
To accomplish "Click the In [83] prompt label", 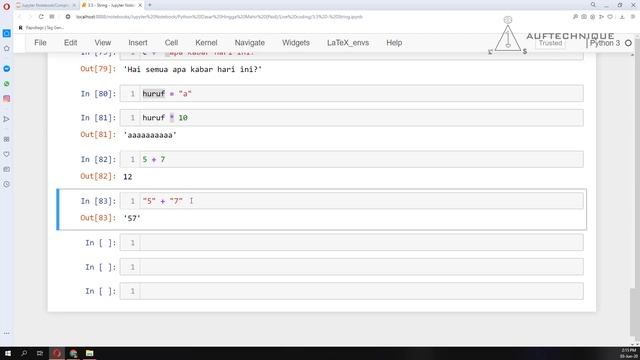I will tap(98, 201).
